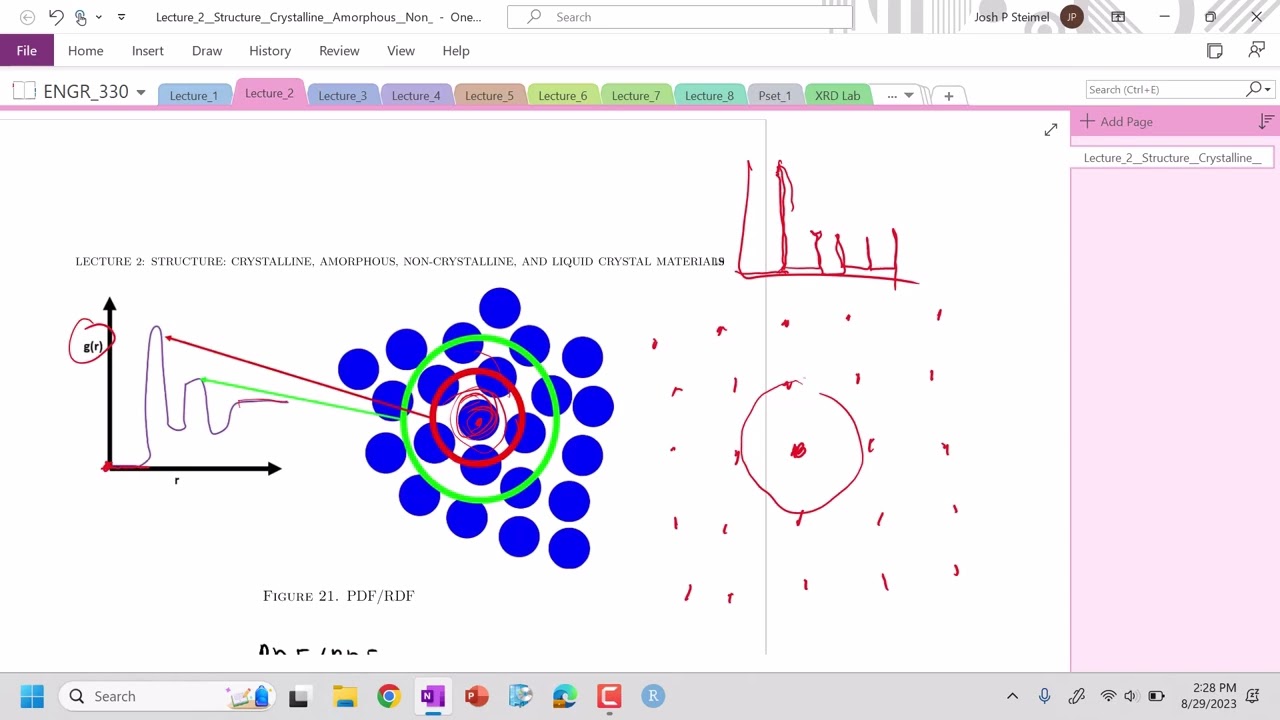Open PowerPoint from the taskbar

[x=477, y=696]
